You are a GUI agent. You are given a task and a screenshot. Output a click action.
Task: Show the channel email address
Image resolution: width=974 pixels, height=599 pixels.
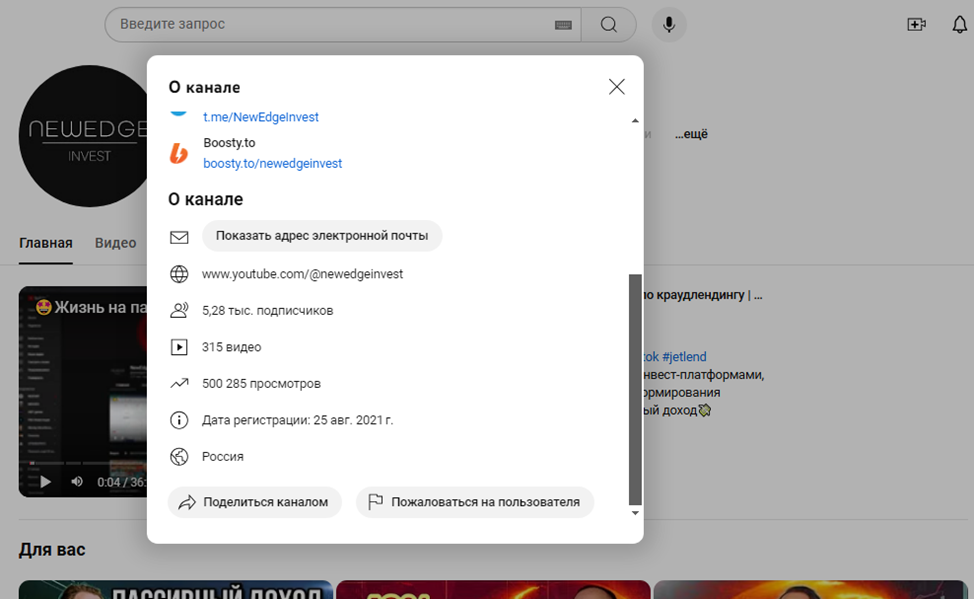[x=322, y=235]
